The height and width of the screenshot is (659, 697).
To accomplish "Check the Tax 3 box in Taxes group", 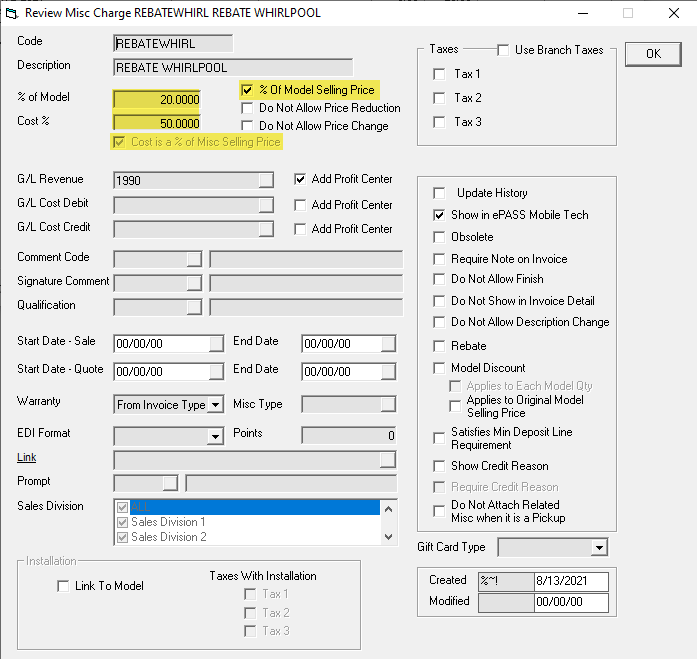I will [x=439, y=122].
